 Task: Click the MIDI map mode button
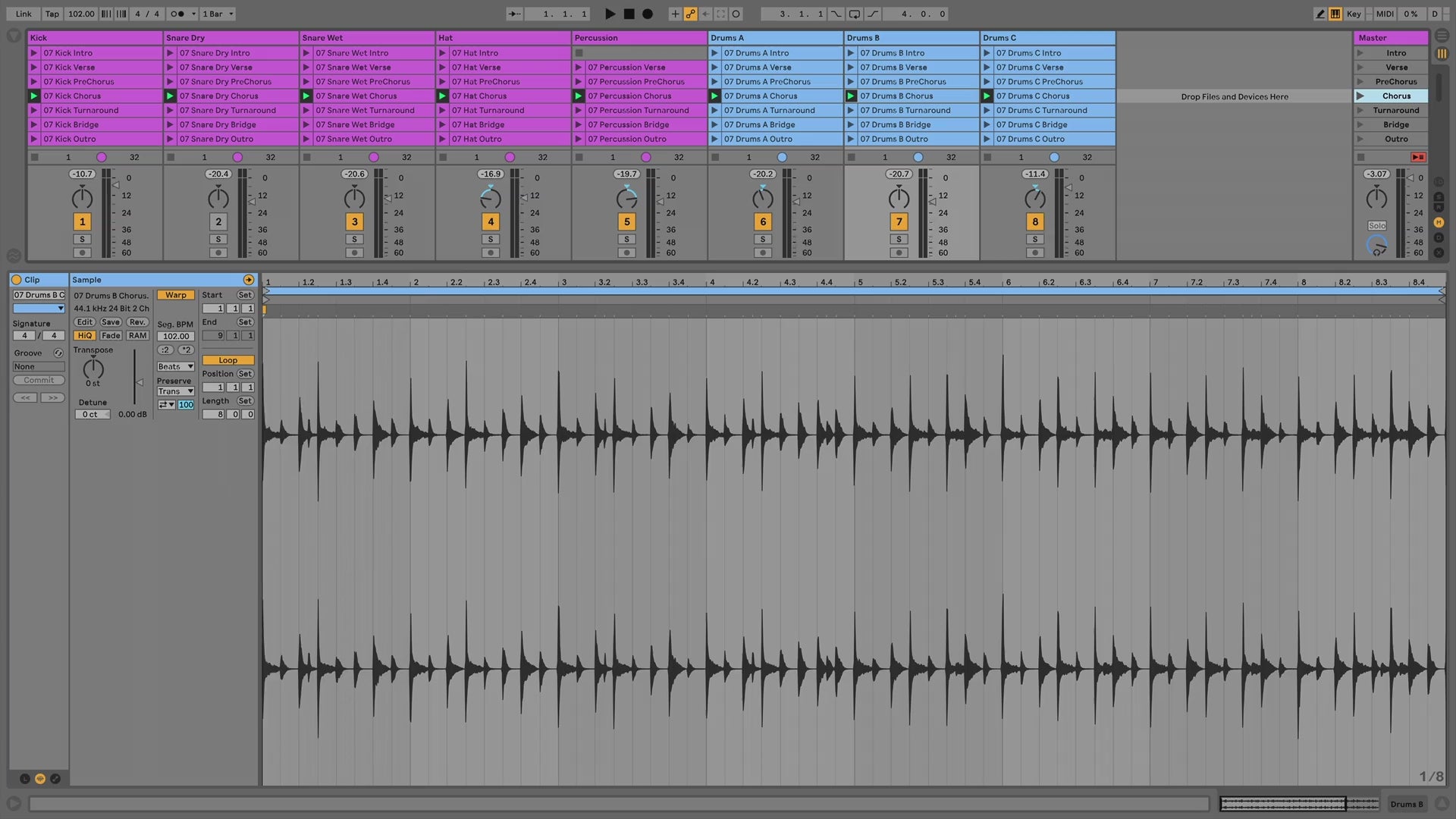pyautogui.click(x=1385, y=14)
